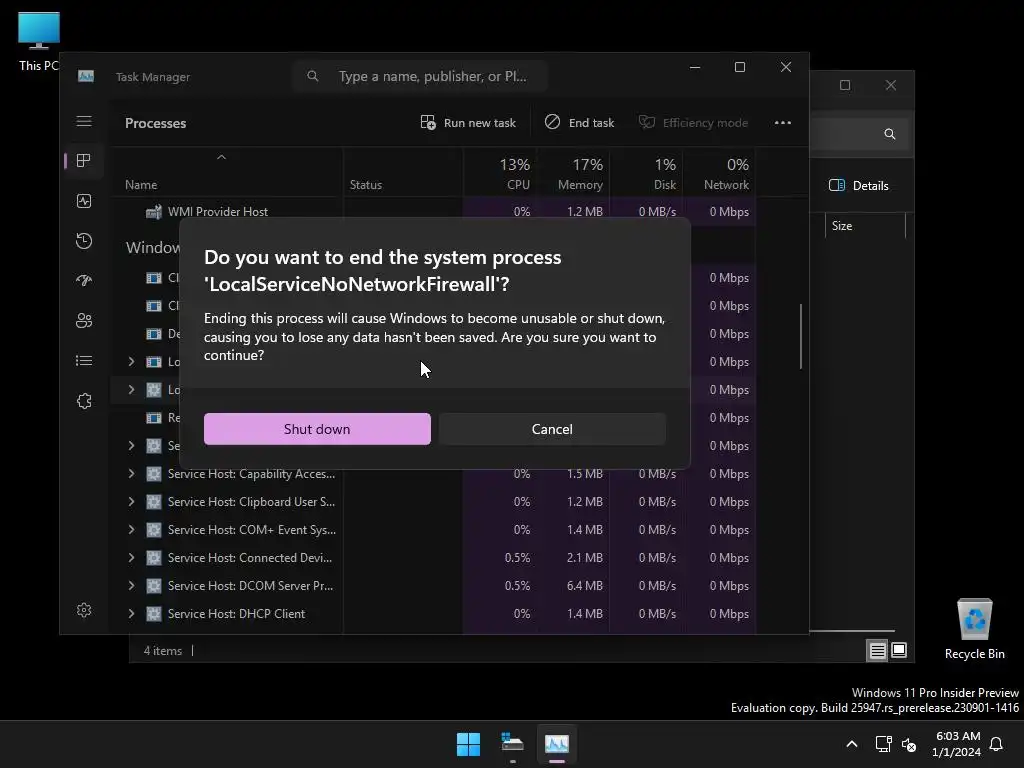This screenshot has height=768, width=1024.
Task: Click network status tray icon
Action: click(x=883, y=744)
